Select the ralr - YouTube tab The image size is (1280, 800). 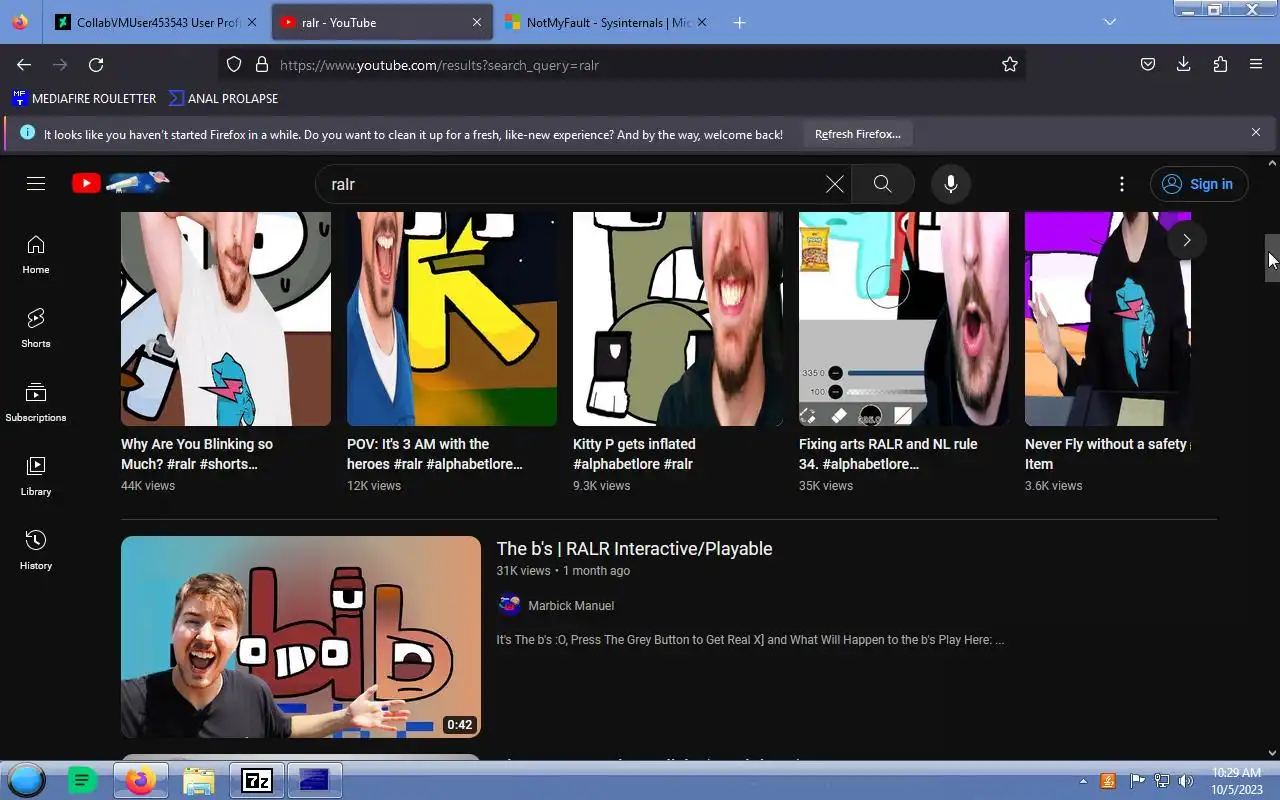(381, 22)
